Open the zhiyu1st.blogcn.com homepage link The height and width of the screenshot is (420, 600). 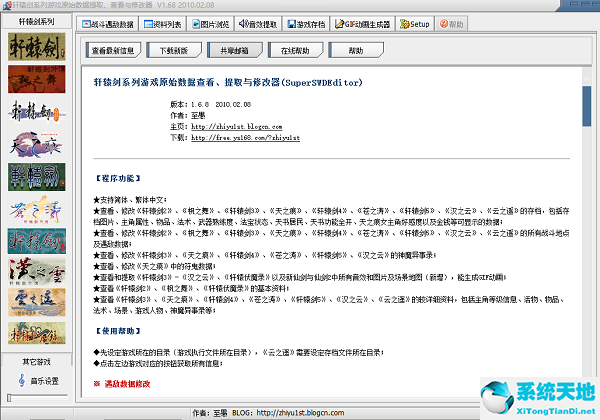coord(236,127)
